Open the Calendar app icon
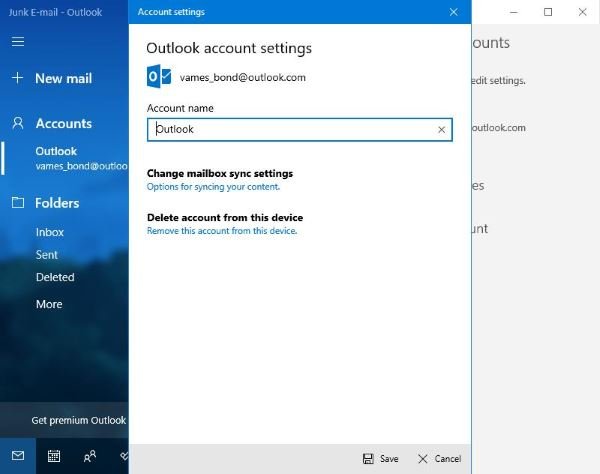Image resolution: width=600 pixels, height=474 pixels. click(x=54, y=456)
